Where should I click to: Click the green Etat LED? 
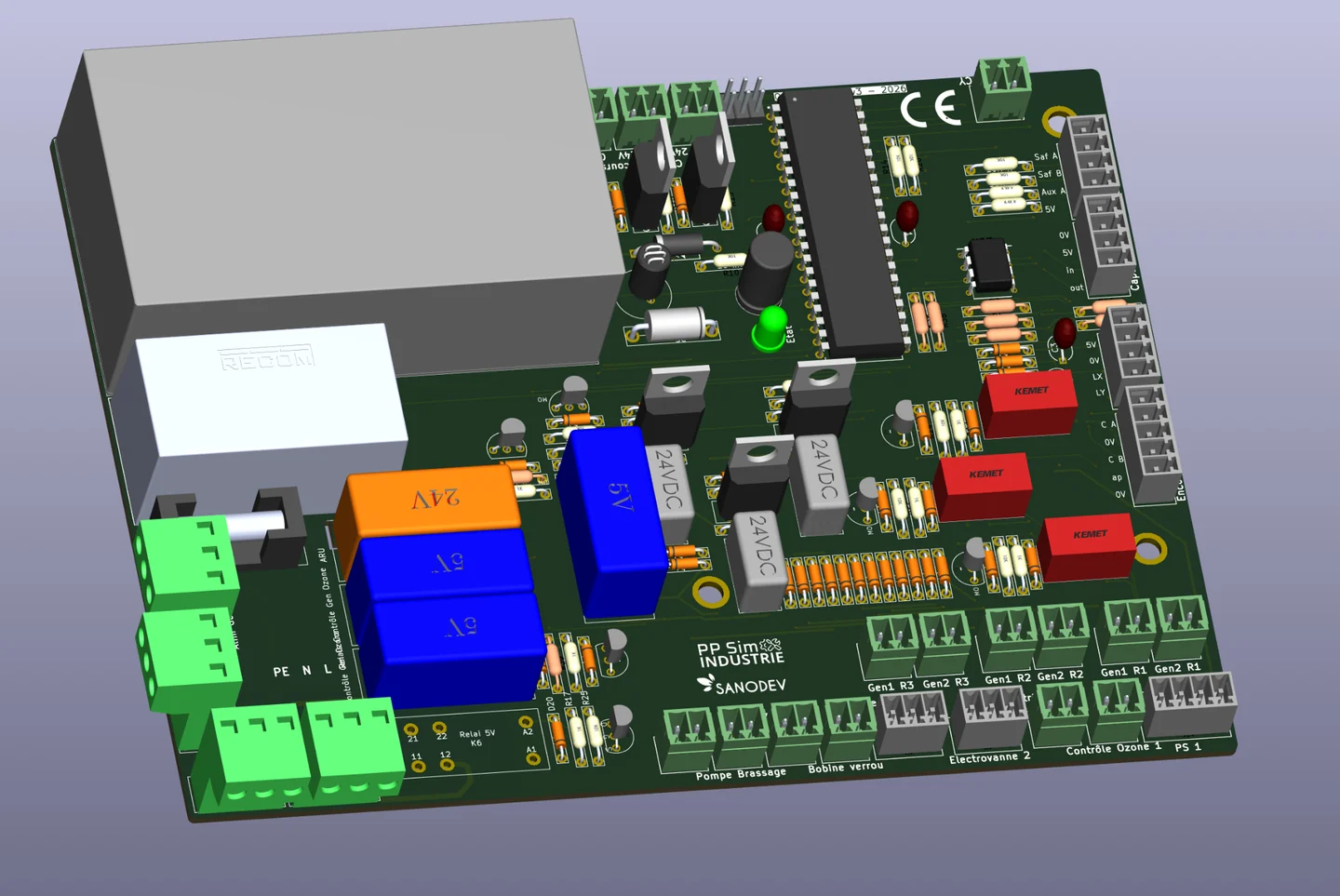[770, 328]
